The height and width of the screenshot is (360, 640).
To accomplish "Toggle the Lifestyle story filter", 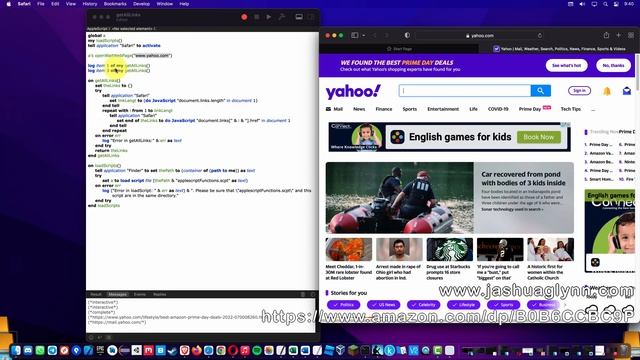I will click(x=463, y=304).
